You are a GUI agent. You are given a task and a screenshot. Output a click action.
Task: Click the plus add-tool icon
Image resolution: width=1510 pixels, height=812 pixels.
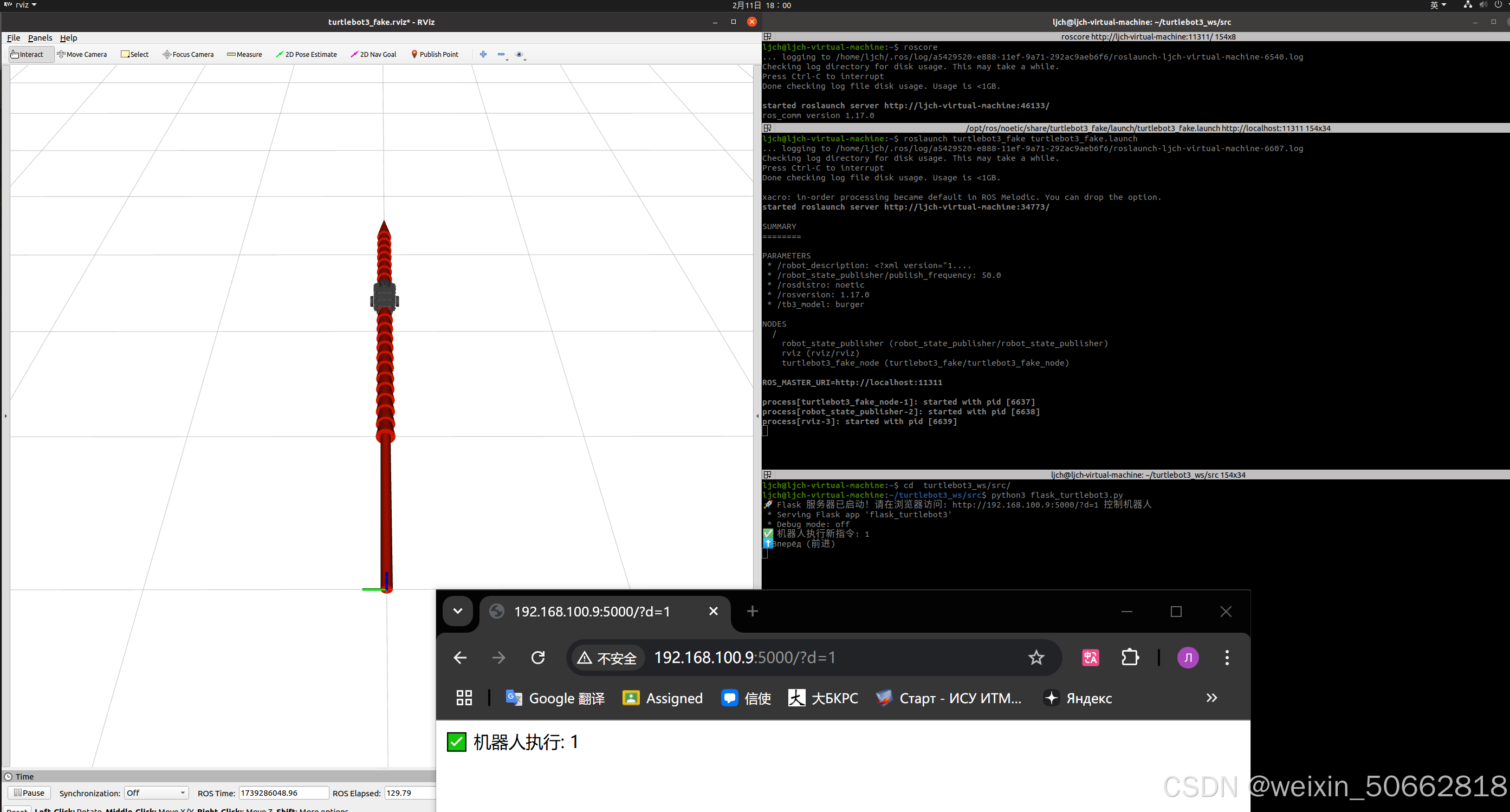[483, 55]
